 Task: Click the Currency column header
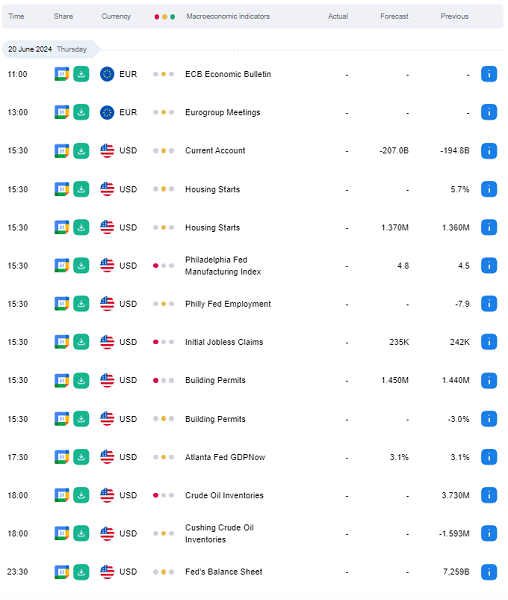(116, 16)
